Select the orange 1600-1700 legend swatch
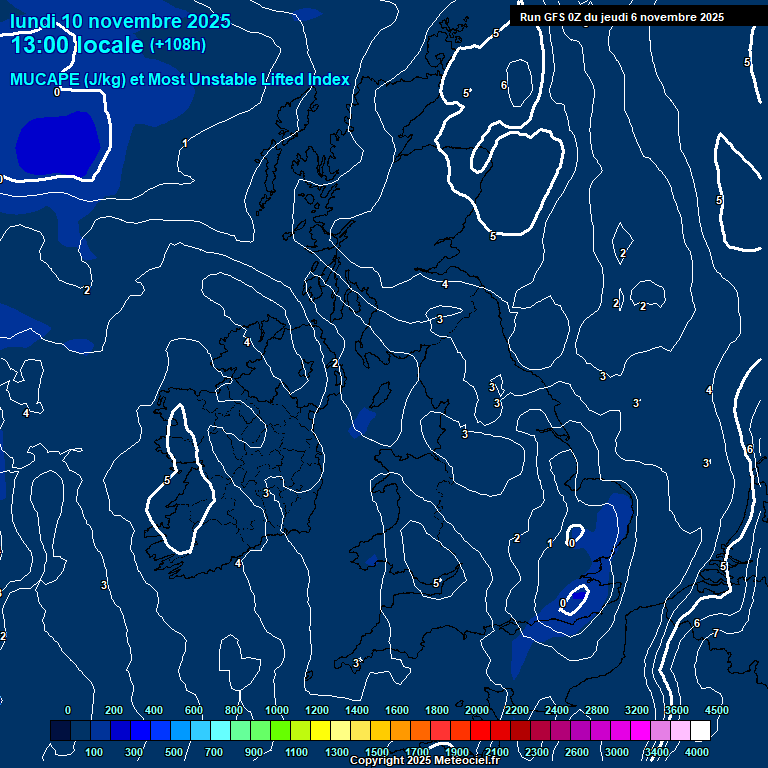This screenshot has height=768, width=768. point(400,730)
